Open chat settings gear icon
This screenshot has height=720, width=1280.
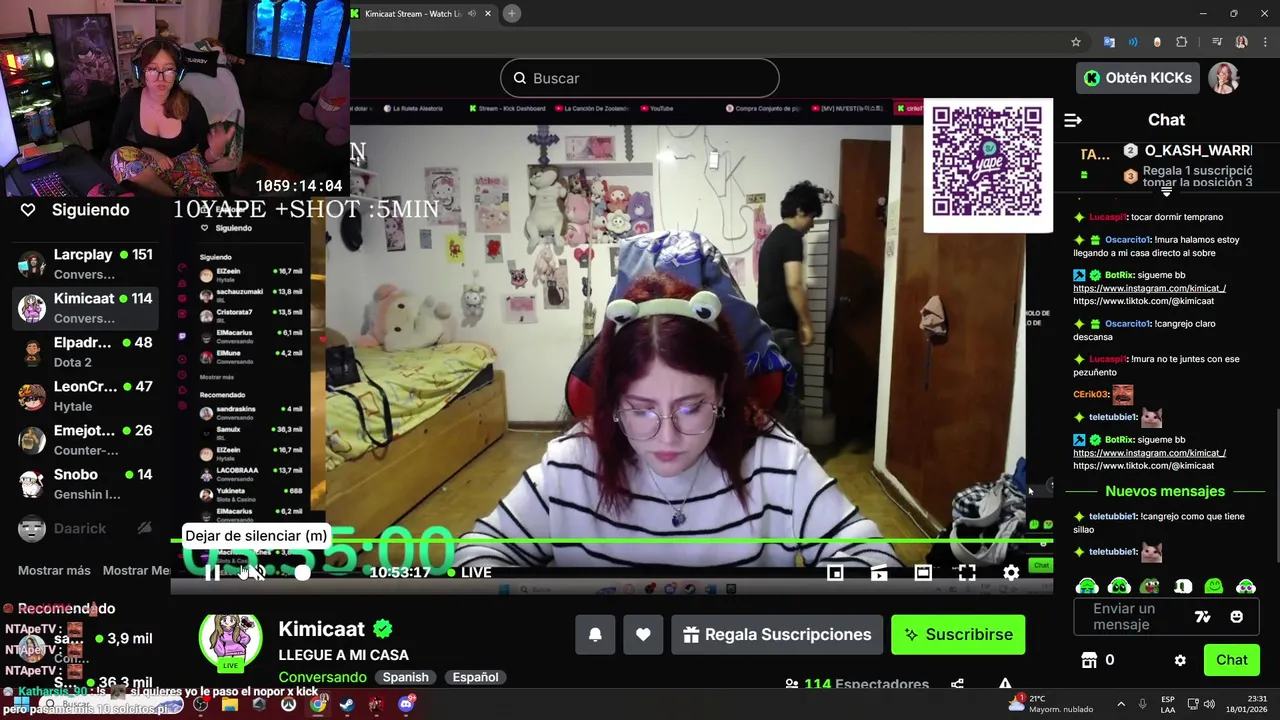(1180, 660)
